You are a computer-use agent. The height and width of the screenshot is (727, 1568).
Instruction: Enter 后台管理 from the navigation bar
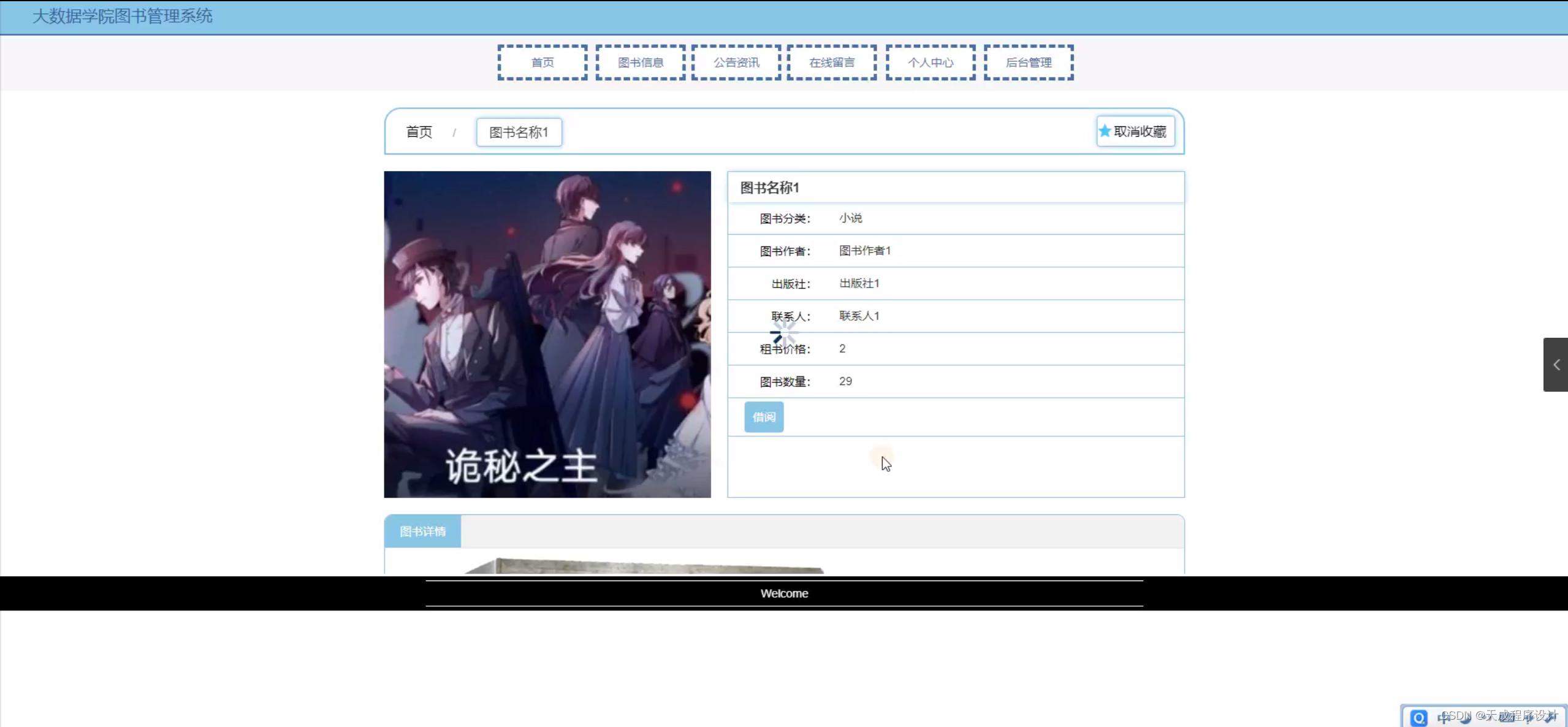click(x=1029, y=63)
